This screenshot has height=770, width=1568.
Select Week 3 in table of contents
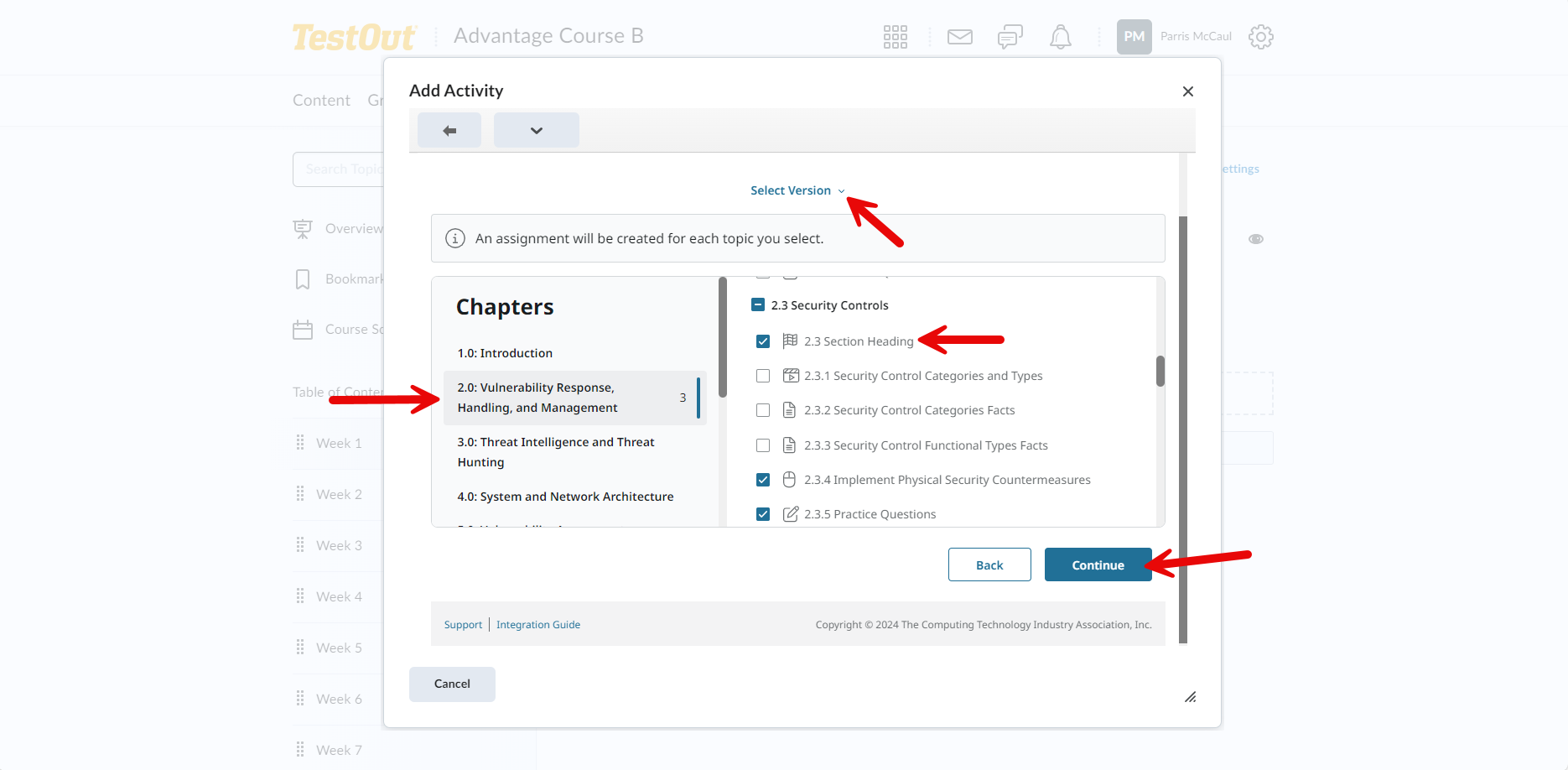pos(339,545)
